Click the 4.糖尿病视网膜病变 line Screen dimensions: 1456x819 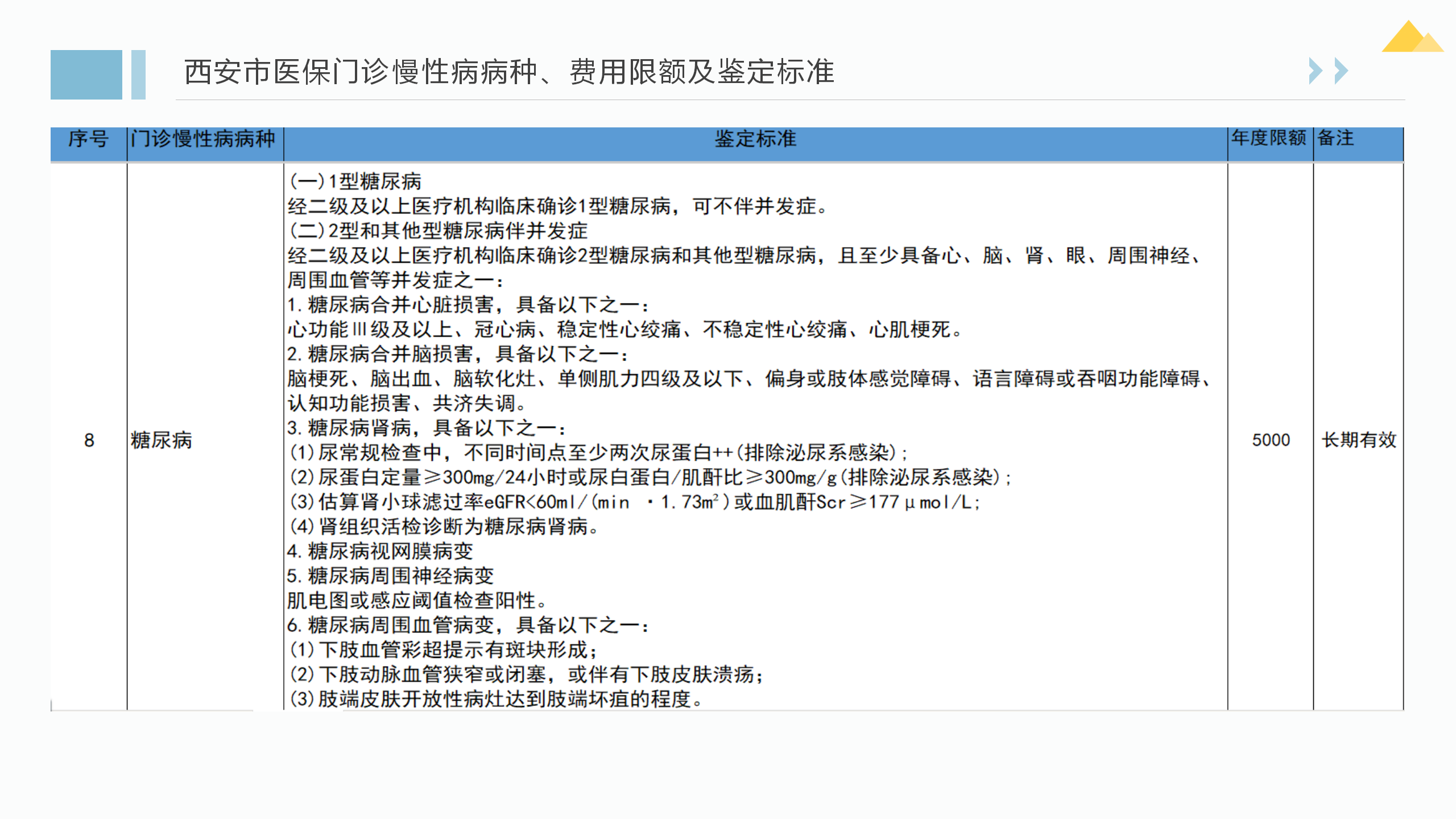click(380, 551)
